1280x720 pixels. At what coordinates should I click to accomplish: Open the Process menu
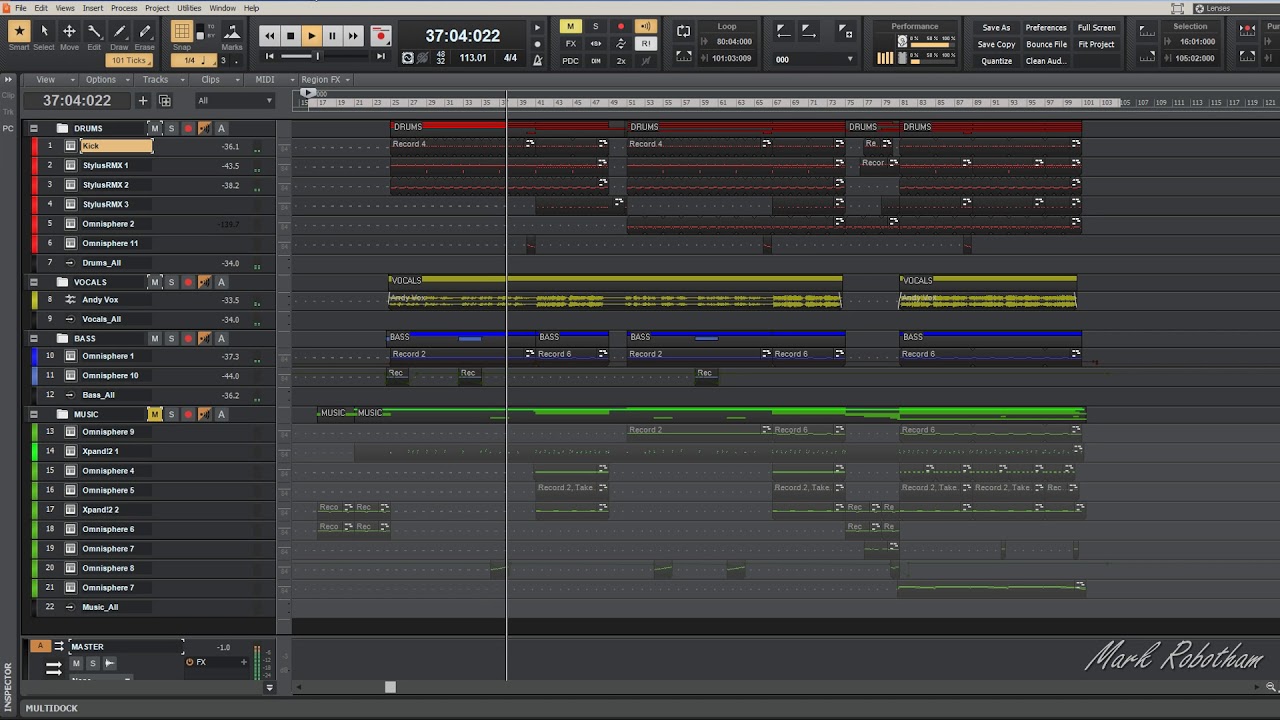coord(124,8)
